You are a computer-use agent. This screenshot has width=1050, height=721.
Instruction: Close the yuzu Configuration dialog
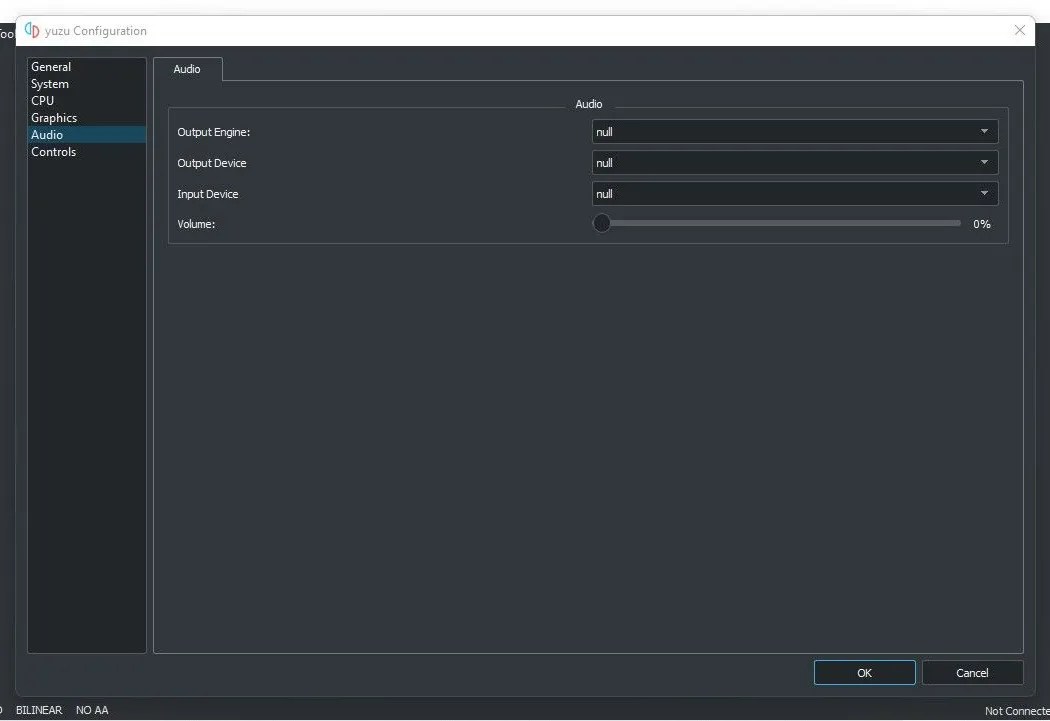coord(1020,30)
